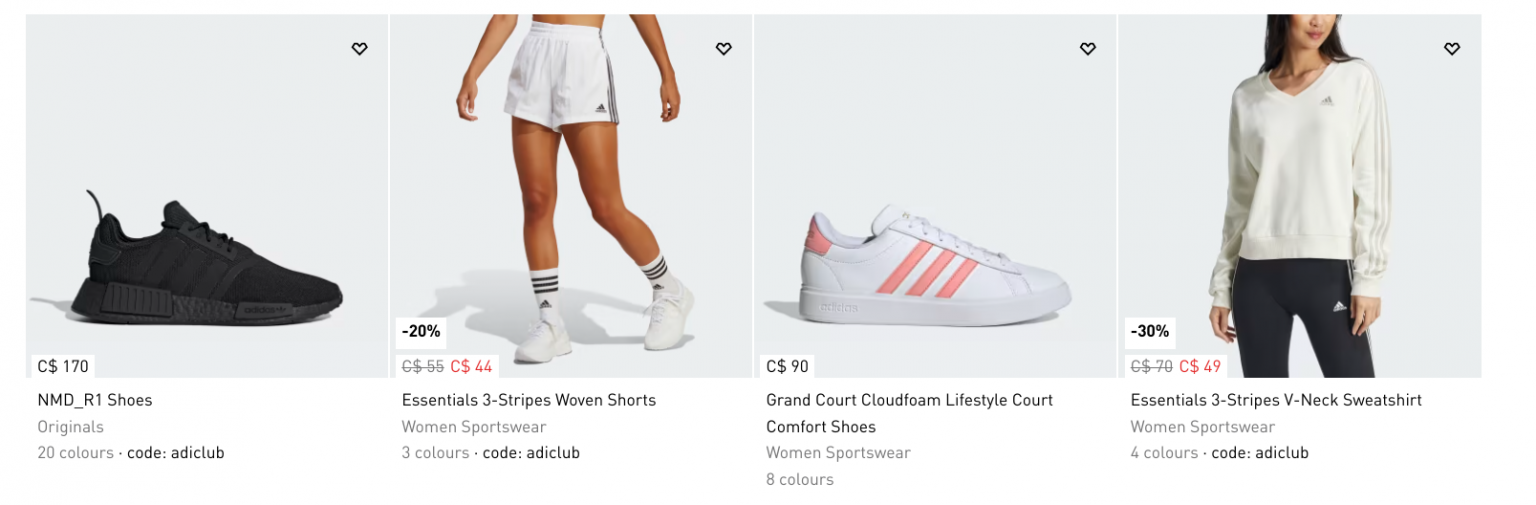Open Essentials 3-Stripes Woven Shorts title link
The width and height of the screenshot is (1536, 505).
[x=529, y=400]
